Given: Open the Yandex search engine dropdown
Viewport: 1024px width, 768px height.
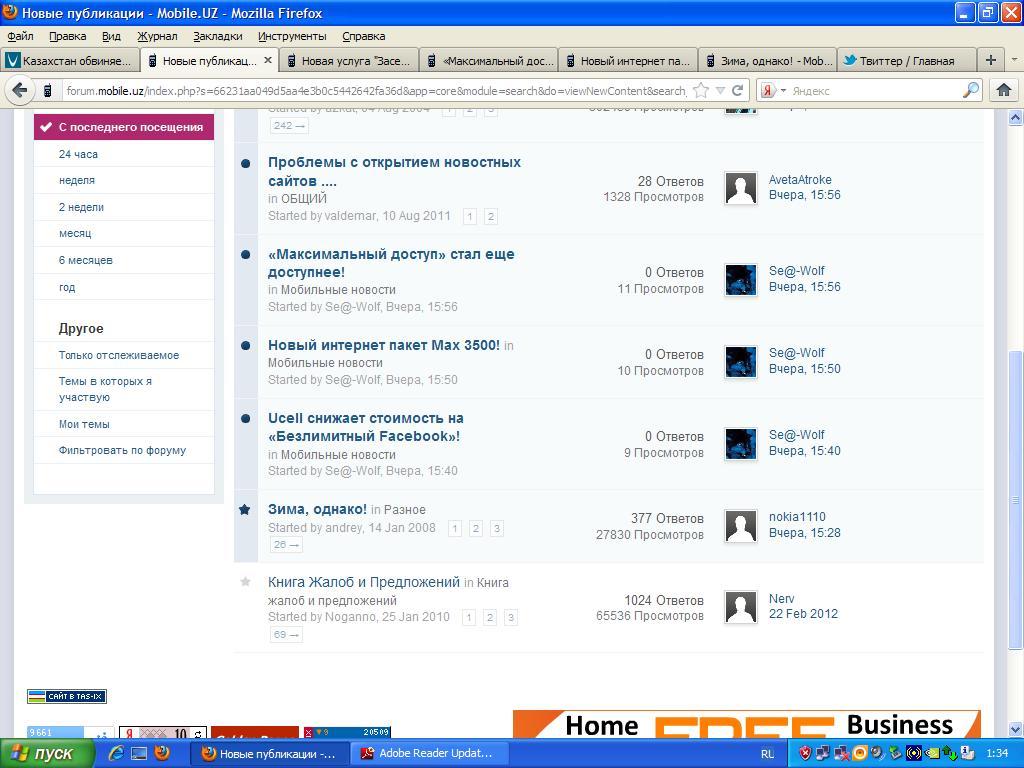Looking at the screenshot, I should coord(773,90).
